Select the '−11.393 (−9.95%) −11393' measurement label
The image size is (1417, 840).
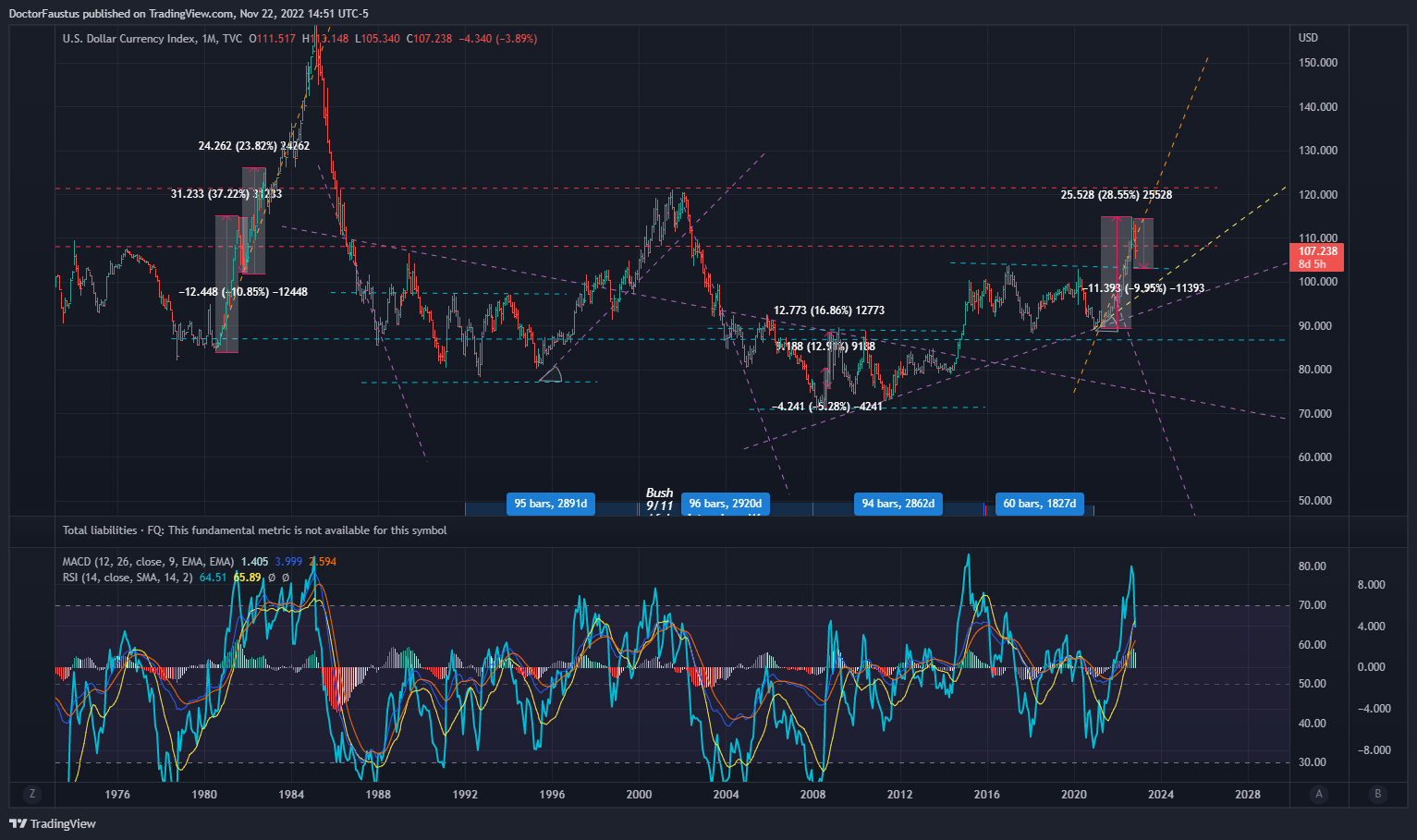pos(1143,288)
